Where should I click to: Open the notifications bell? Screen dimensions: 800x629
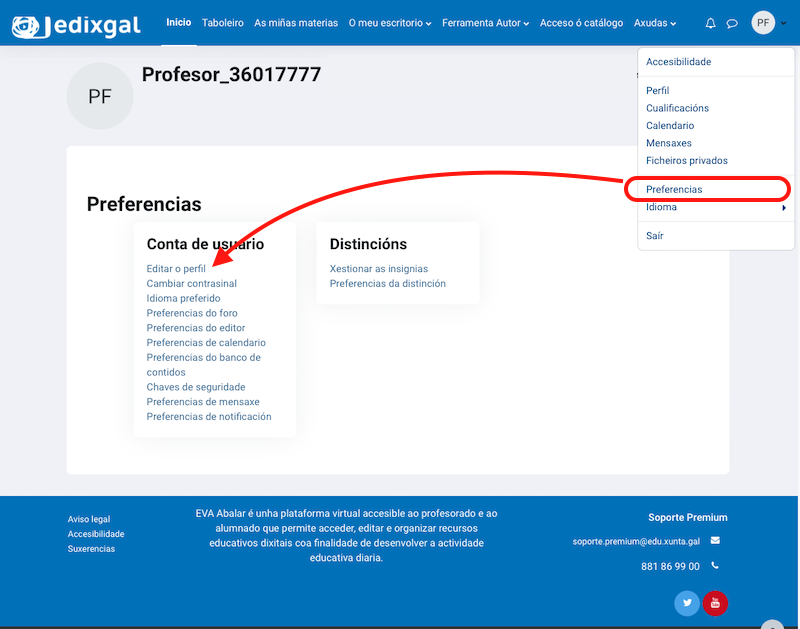pyautogui.click(x=710, y=21)
